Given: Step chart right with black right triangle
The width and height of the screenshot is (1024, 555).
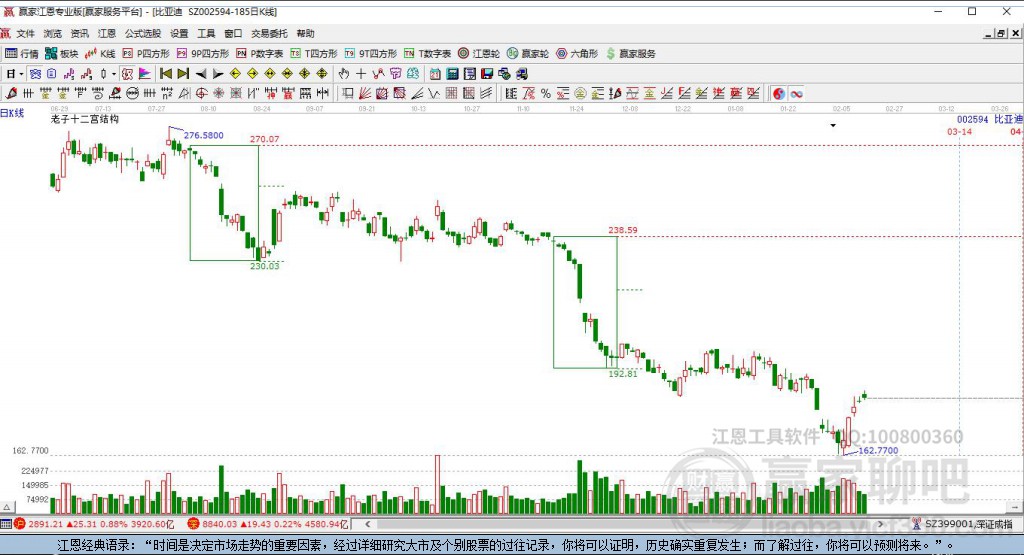Looking at the screenshot, I should point(218,74).
